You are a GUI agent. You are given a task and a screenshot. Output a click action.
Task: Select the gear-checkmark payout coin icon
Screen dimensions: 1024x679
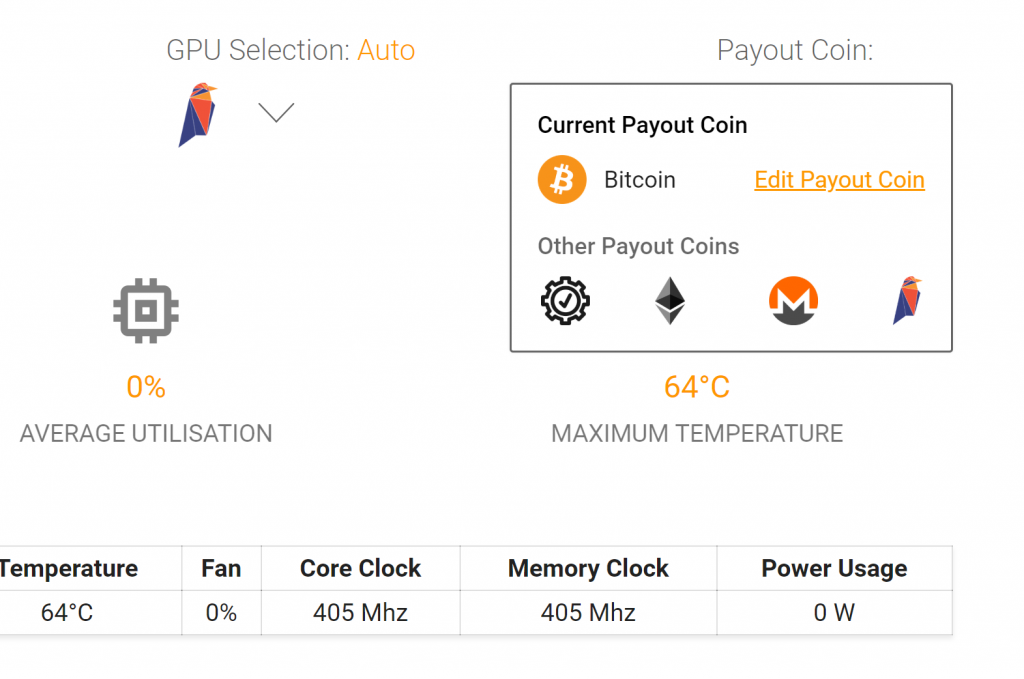click(566, 301)
